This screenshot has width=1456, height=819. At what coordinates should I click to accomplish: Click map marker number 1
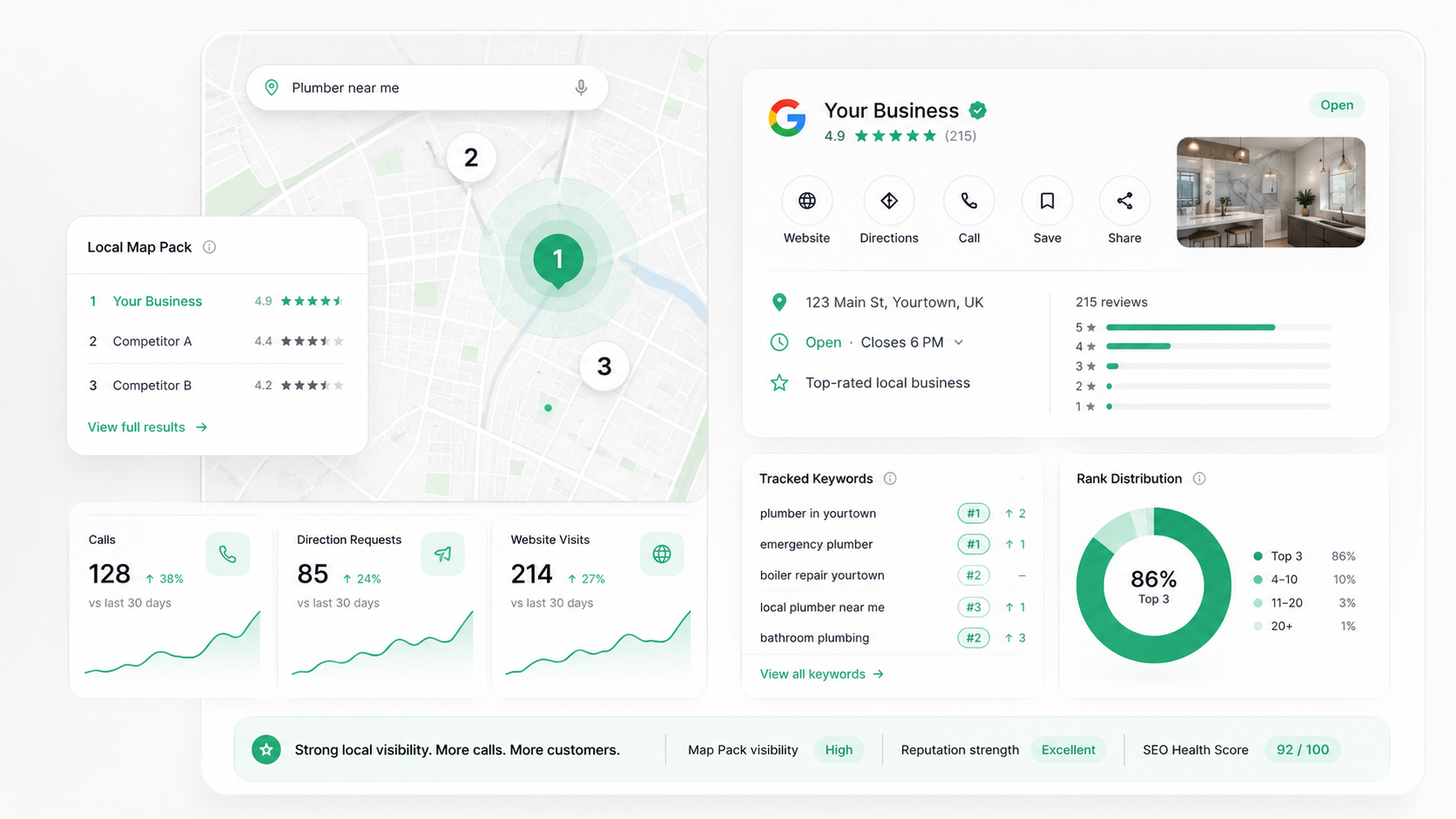(x=558, y=259)
